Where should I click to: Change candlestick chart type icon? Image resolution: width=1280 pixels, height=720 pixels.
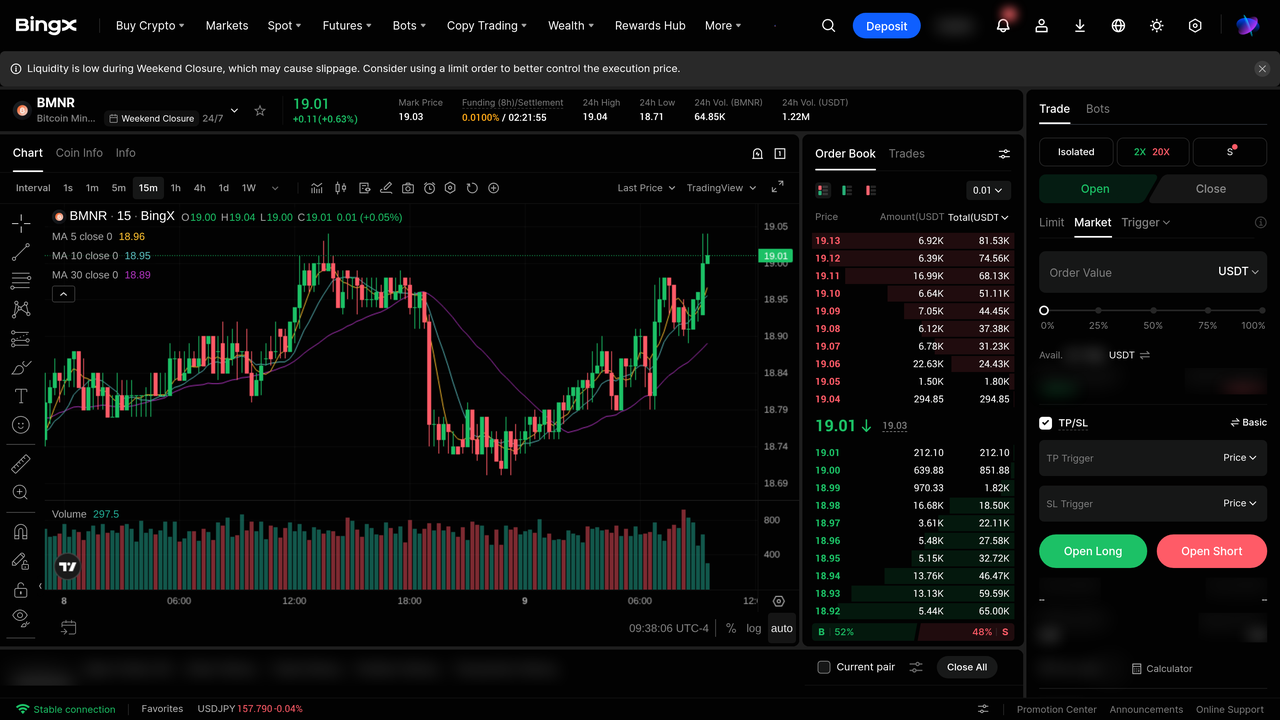340,188
